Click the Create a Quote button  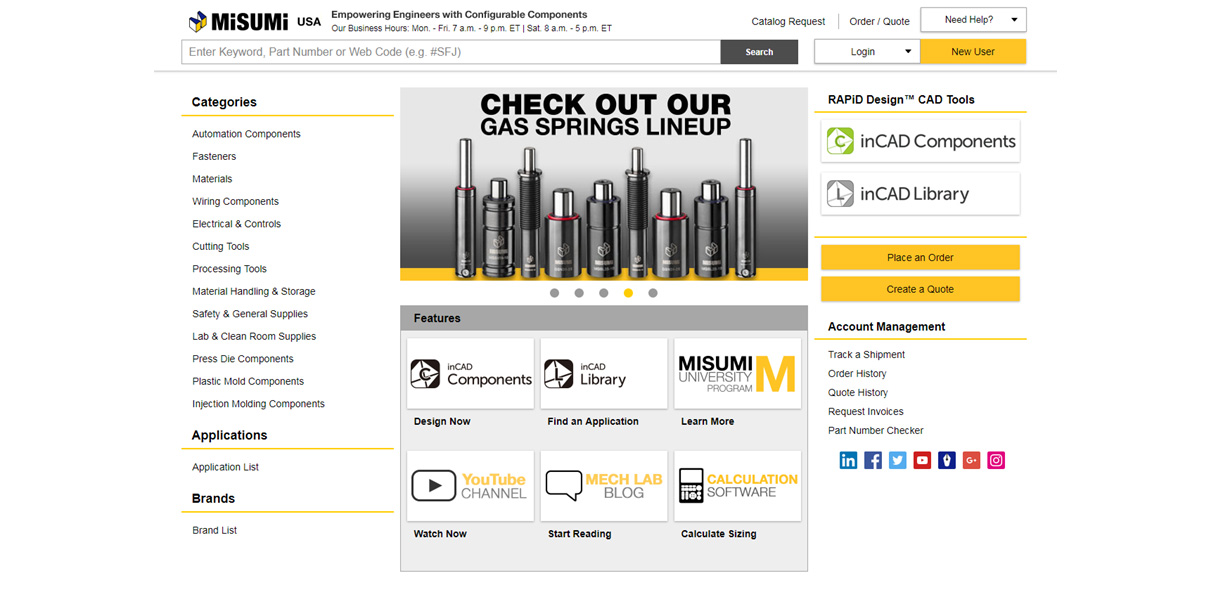(x=920, y=289)
